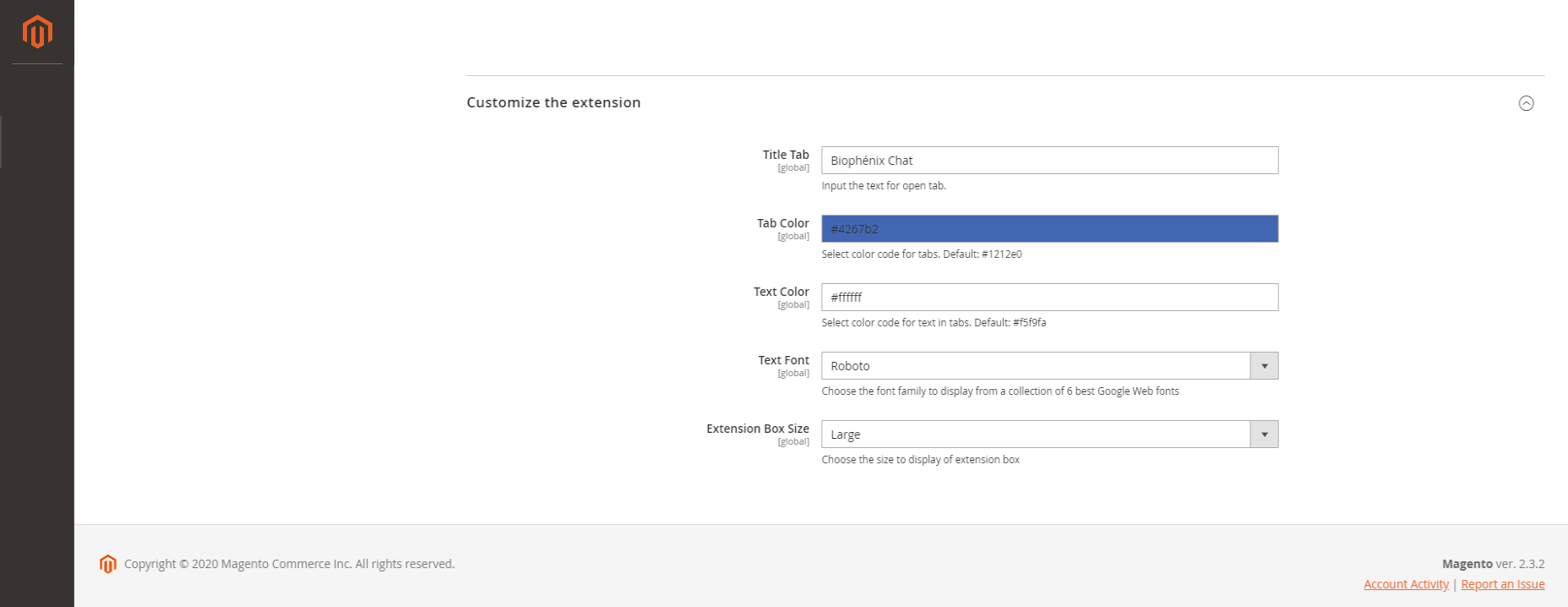Open the Extension Box Size dropdown showing Large
The height and width of the screenshot is (607, 1568).
[1035, 435]
